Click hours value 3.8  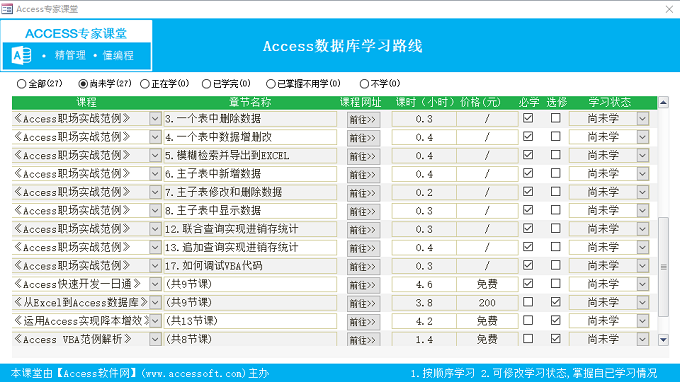(x=424, y=303)
